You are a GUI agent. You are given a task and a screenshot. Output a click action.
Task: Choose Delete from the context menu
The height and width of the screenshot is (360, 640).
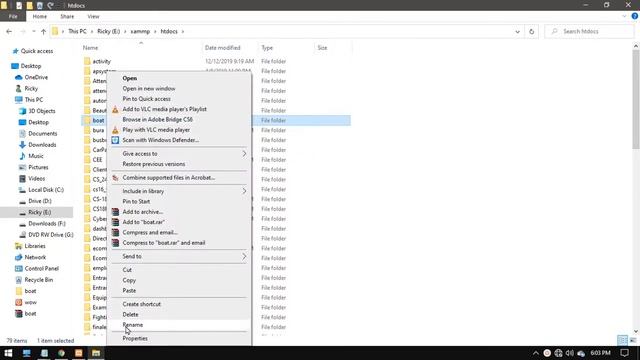(x=130, y=315)
